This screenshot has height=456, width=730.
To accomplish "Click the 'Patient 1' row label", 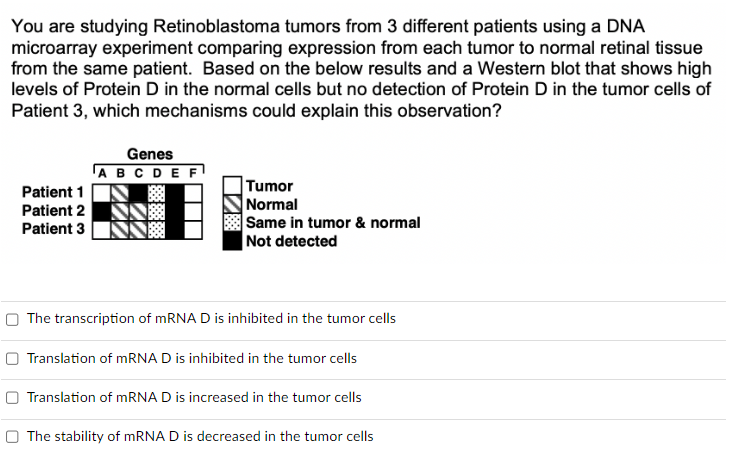I will pos(52,192).
